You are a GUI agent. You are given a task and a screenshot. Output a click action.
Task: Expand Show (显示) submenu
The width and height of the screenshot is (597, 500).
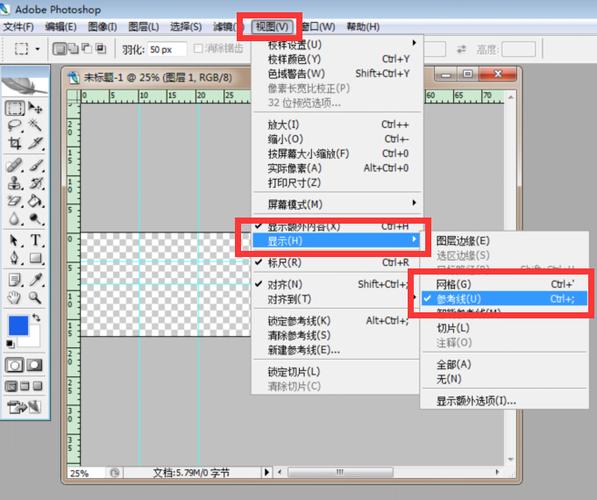[336, 241]
